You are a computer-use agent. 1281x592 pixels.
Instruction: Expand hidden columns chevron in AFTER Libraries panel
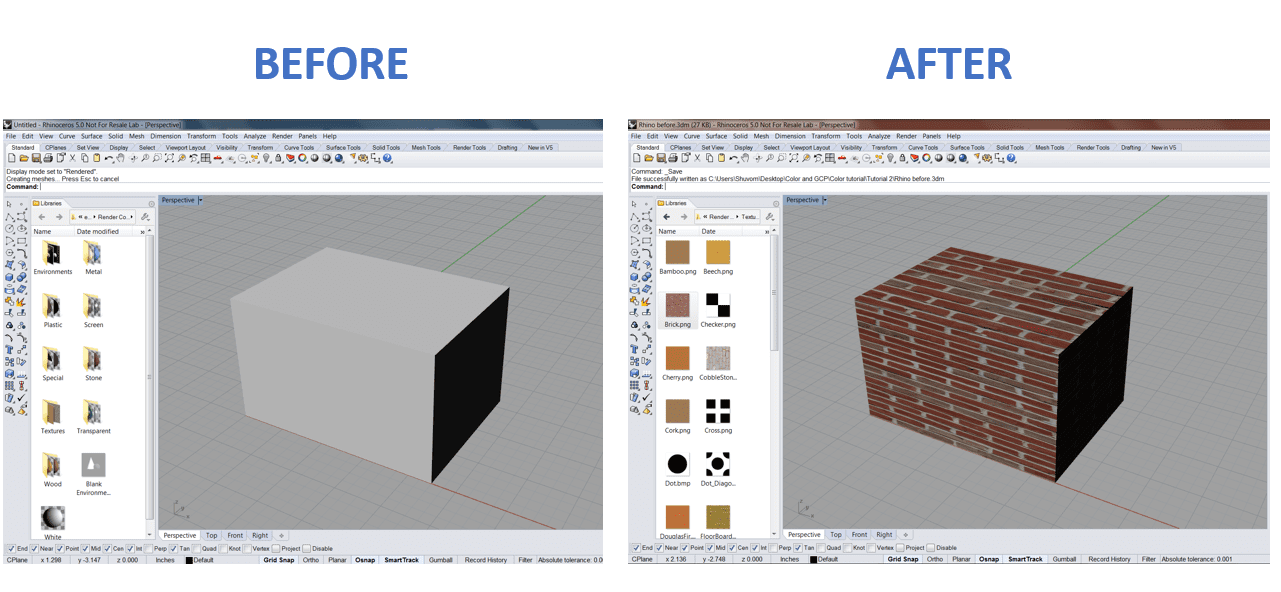point(766,232)
